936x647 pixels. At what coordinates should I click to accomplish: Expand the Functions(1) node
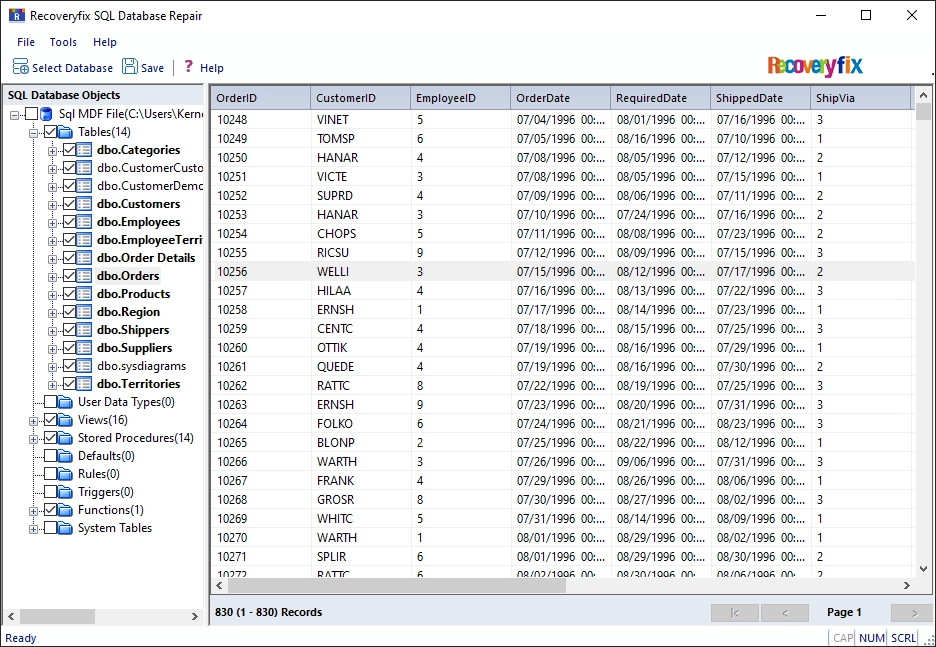click(x=33, y=511)
